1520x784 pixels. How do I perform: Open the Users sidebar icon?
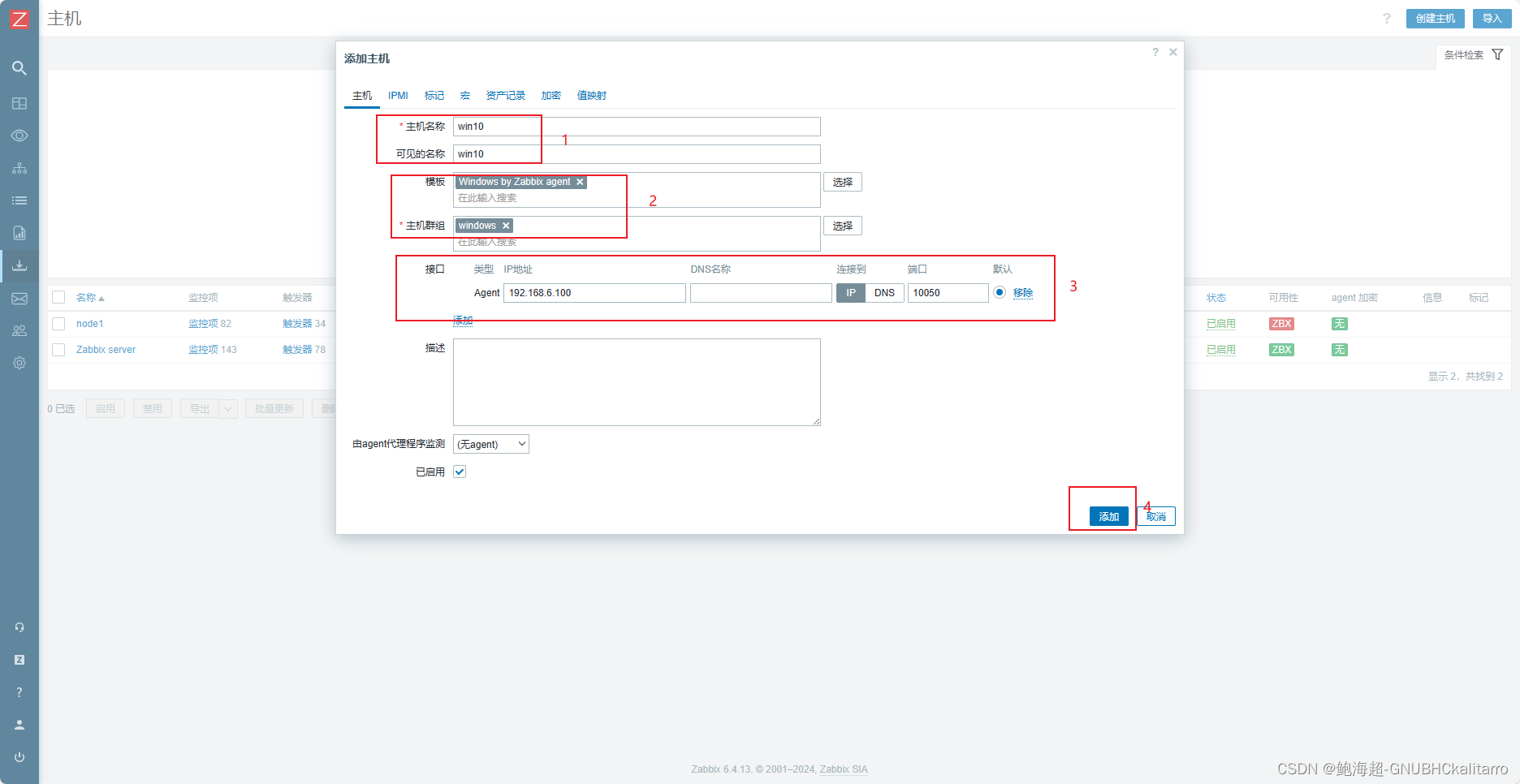click(19, 330)
